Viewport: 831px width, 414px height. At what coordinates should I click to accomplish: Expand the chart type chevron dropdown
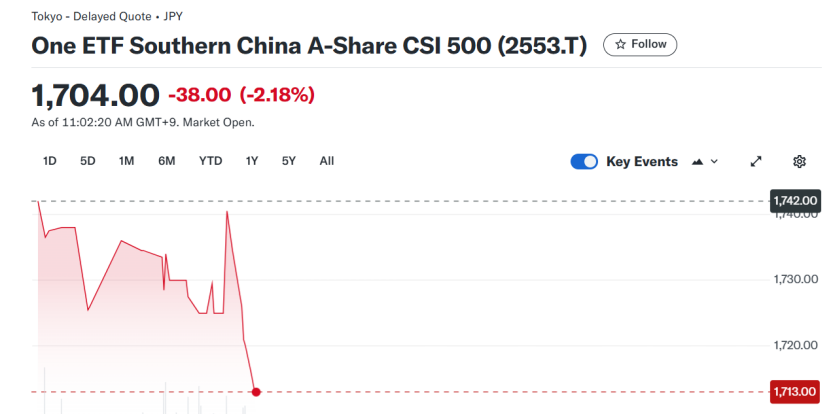[x=714, y=162]
